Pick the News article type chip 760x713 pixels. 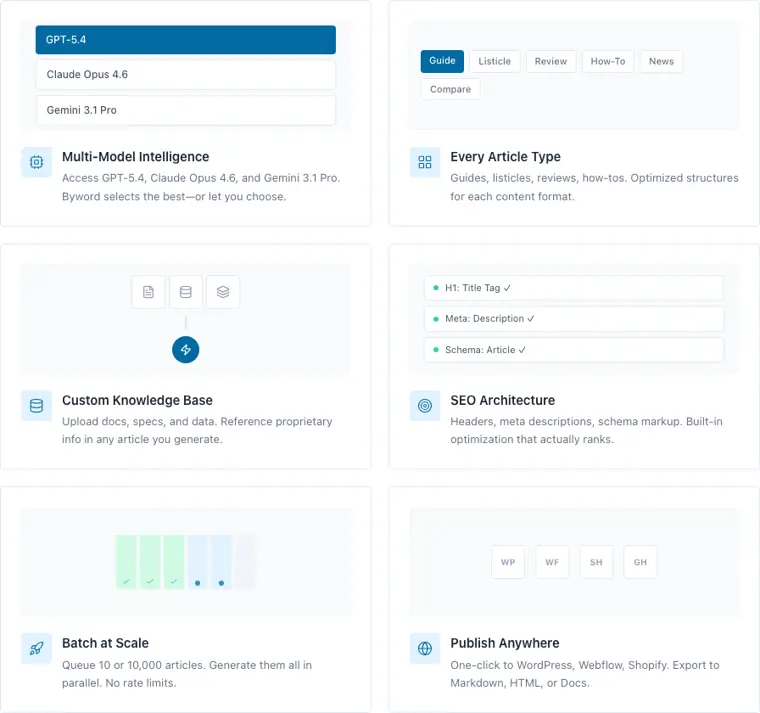tap(661, 62)
